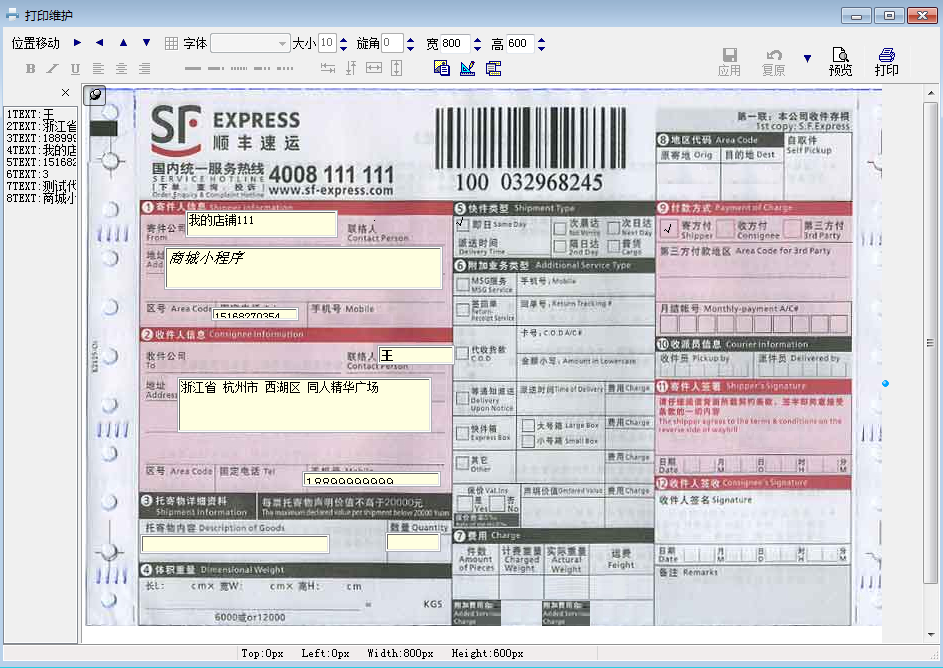
Task: Click the fields layout icon
Action: 494,69
